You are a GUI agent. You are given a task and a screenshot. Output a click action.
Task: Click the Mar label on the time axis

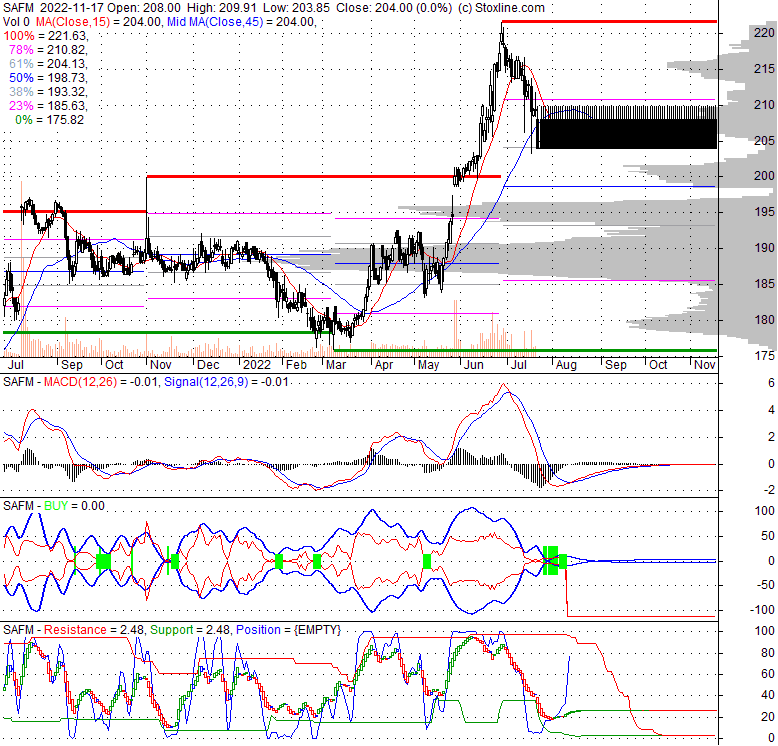(x=336, y=365)
